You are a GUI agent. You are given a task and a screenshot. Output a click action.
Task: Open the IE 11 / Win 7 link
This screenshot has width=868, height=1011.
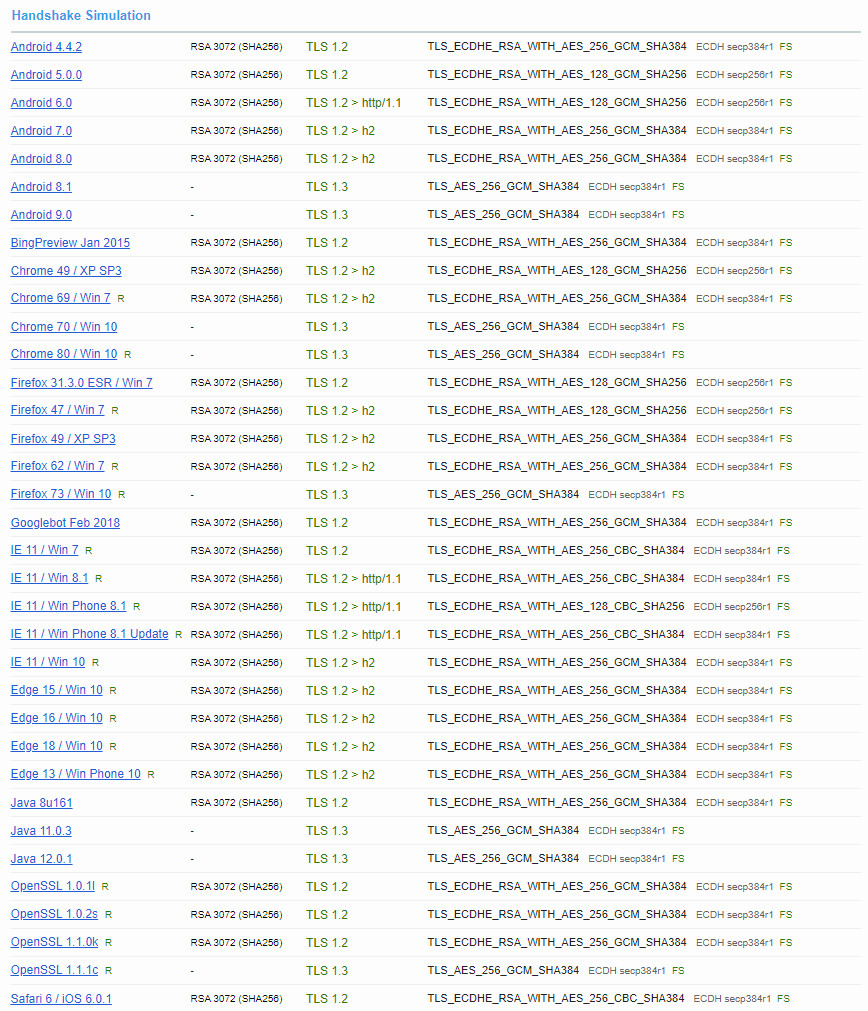[x=44, y=551]
